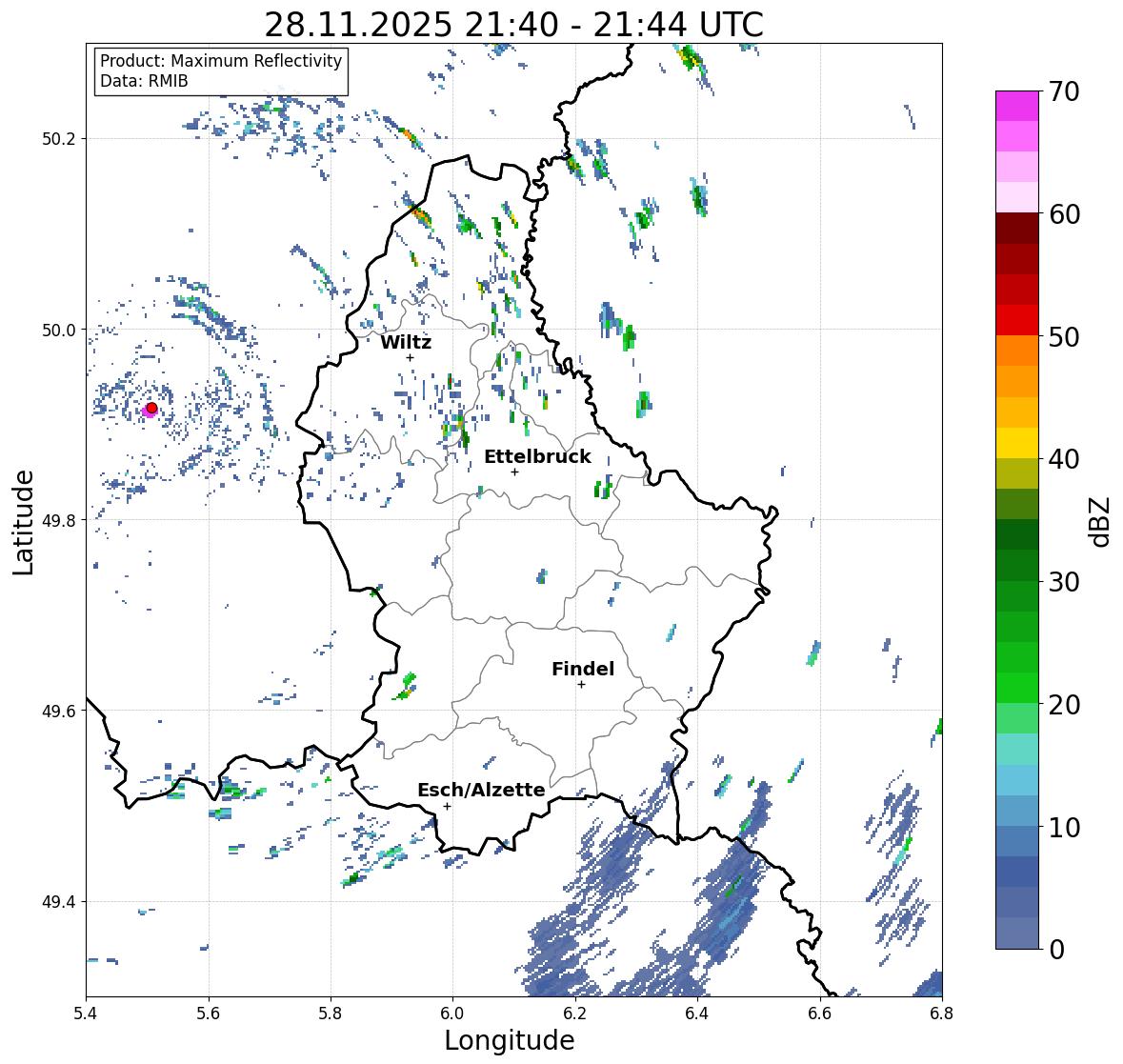This screenshot has height=1064, width=1123.
Task: Click 'Product: Maximum Reflectivity' legend text
Action: pyautogui.click(x=221, y=61)
